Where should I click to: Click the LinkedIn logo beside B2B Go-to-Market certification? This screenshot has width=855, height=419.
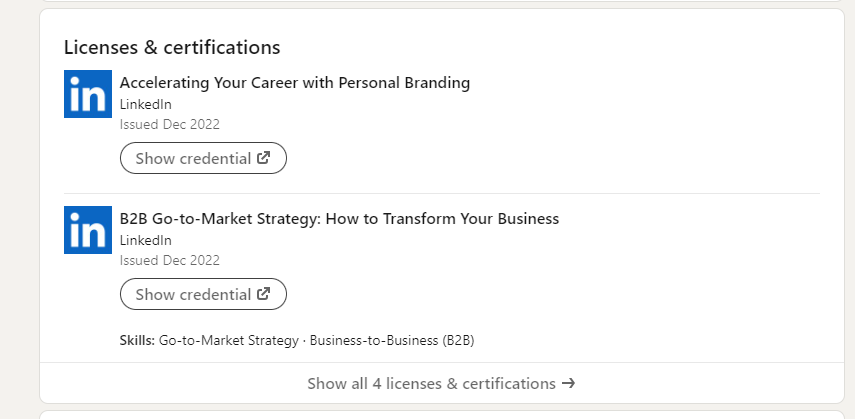tap(88, 230)
